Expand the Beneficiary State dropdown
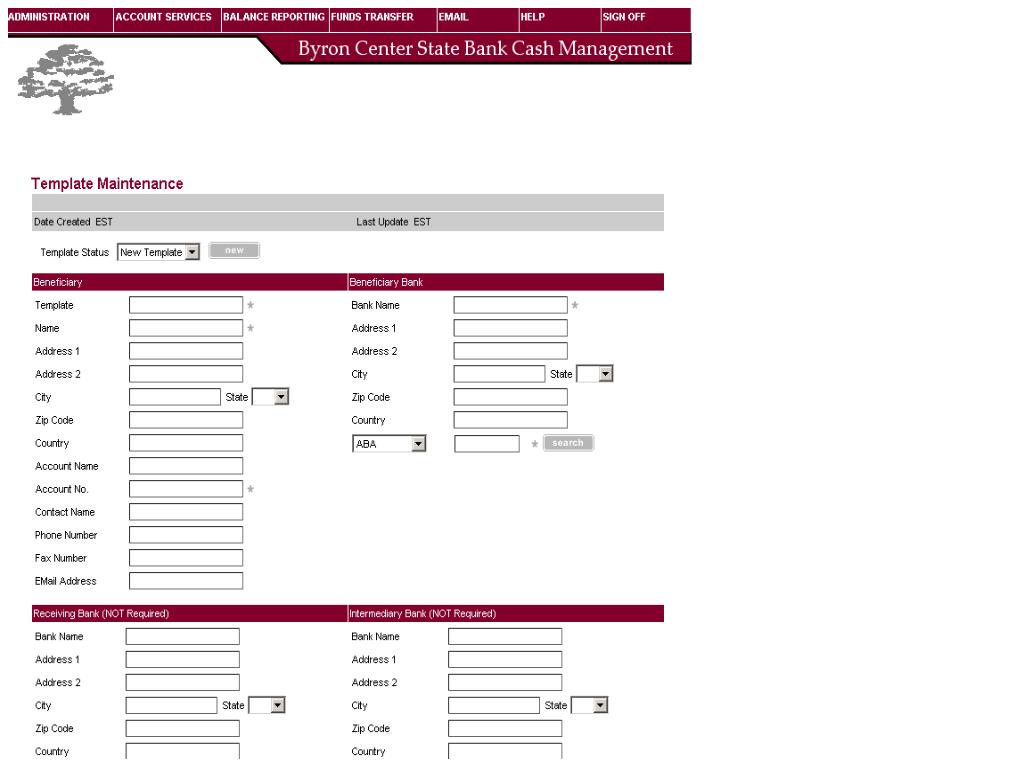The image size is (1024, 768). [270, 396]
